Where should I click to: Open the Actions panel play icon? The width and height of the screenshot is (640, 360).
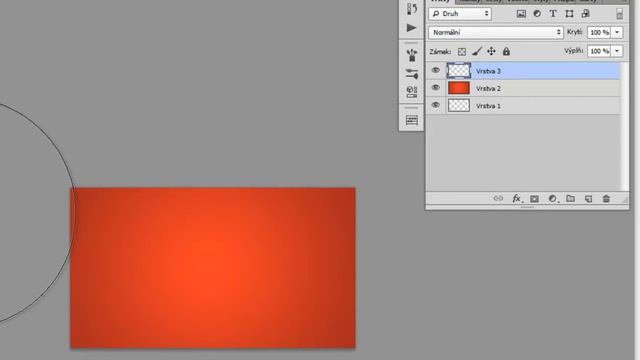411,28
